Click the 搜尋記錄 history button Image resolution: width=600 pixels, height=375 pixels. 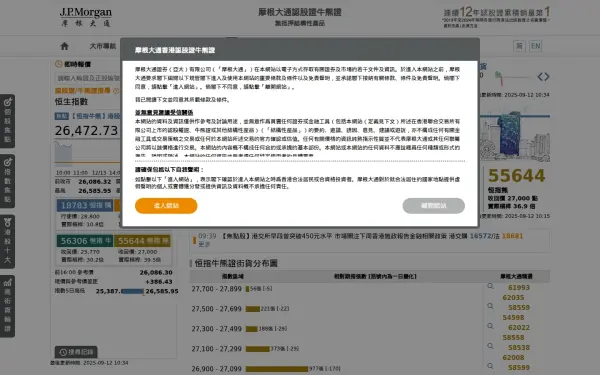76,352
